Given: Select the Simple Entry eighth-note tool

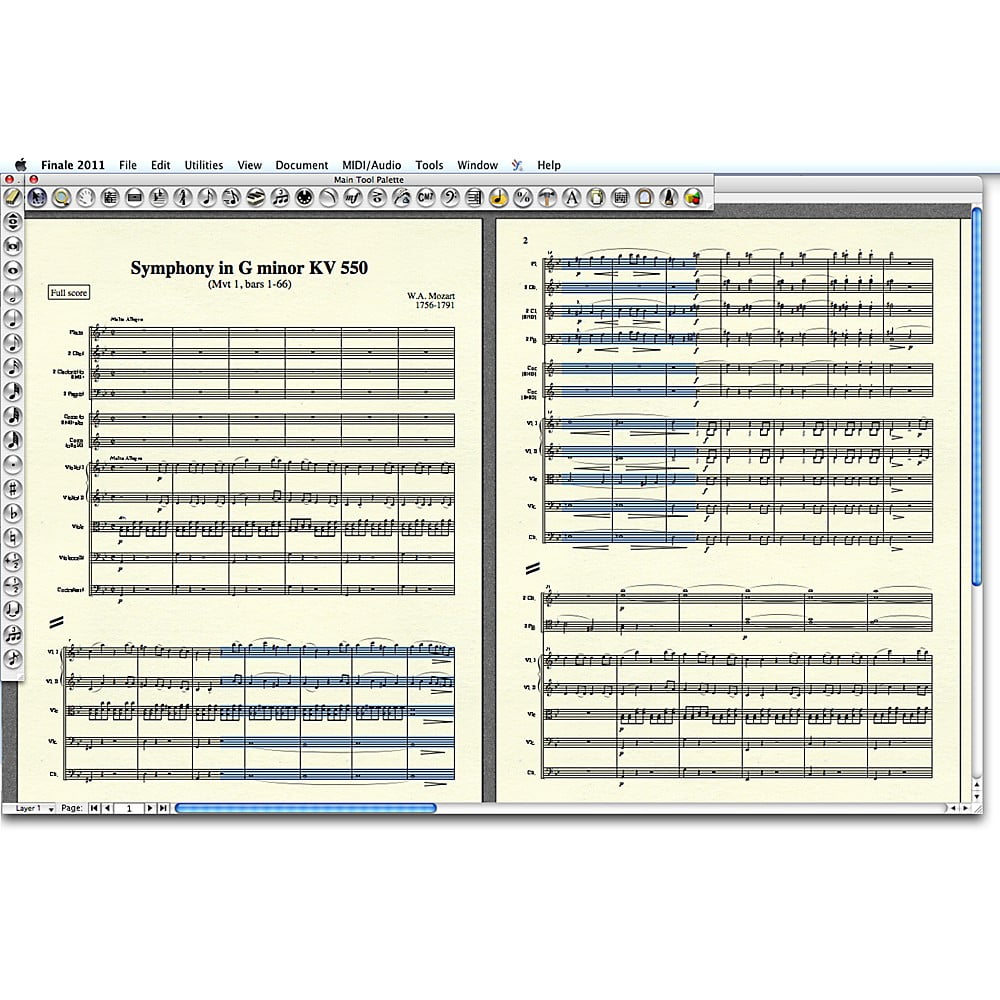Looking at the screenshot, I should tap(207, 198).
